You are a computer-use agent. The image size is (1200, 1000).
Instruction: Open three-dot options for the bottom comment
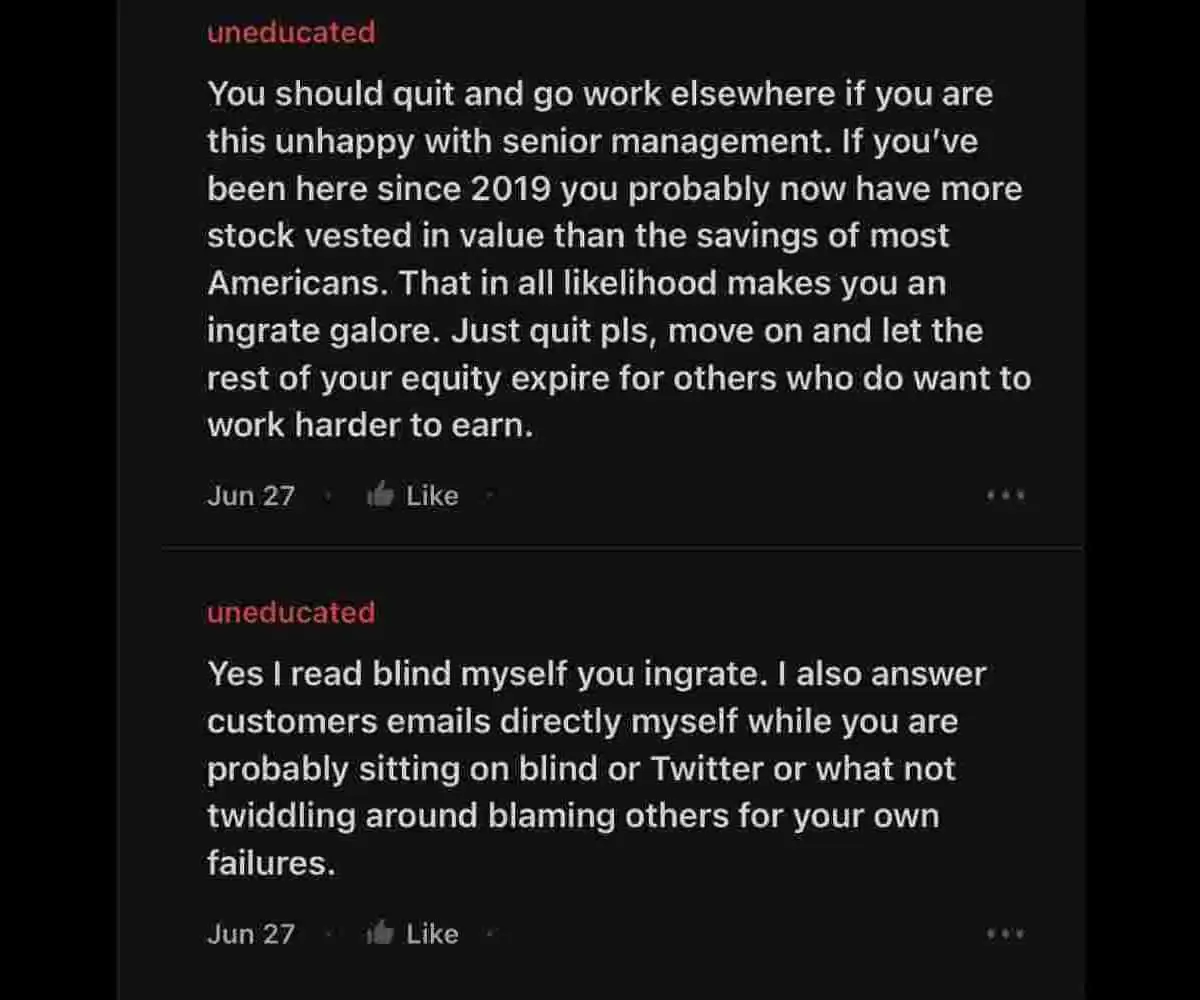click(1005, 934)
